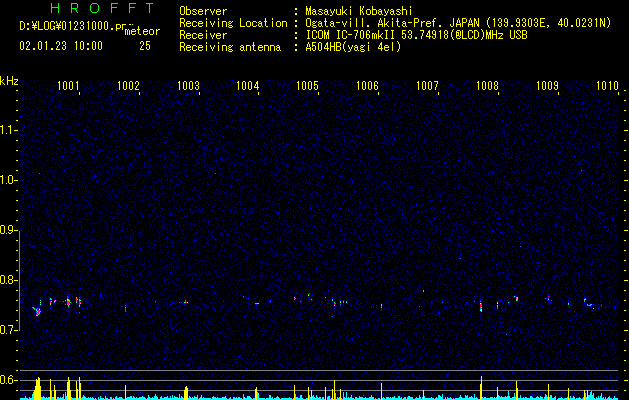This screenshot has height=400, width=629.
Task: Click the 'Receiving Location' label
Action: point(233,23)
